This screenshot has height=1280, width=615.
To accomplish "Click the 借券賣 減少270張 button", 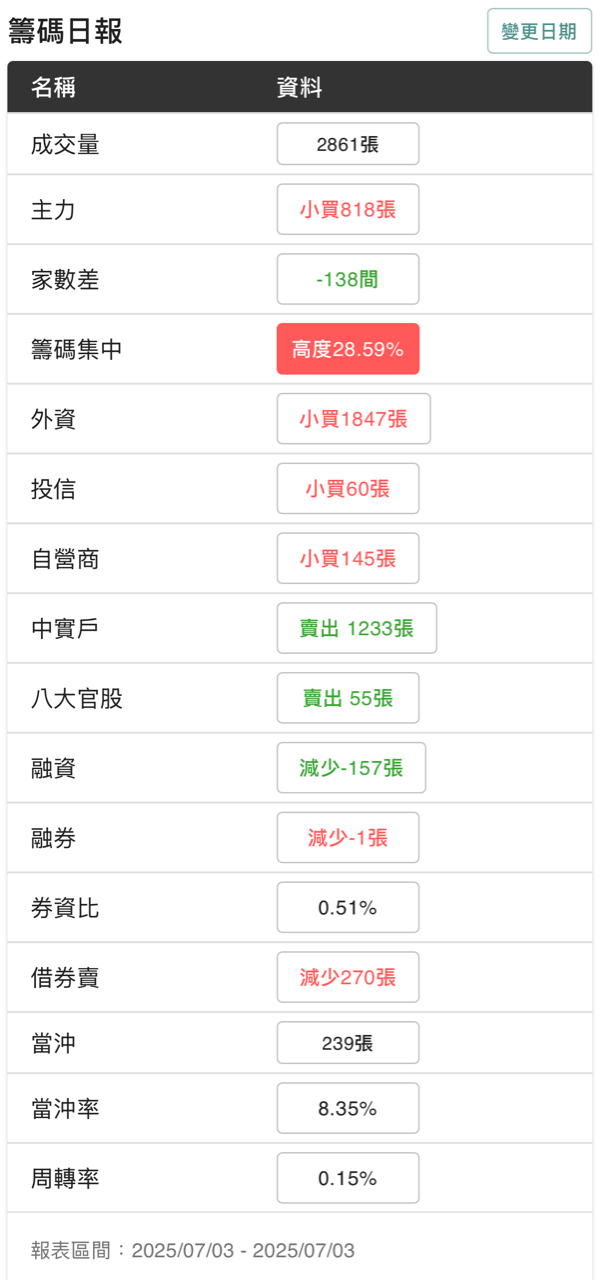I will (347, 977).
